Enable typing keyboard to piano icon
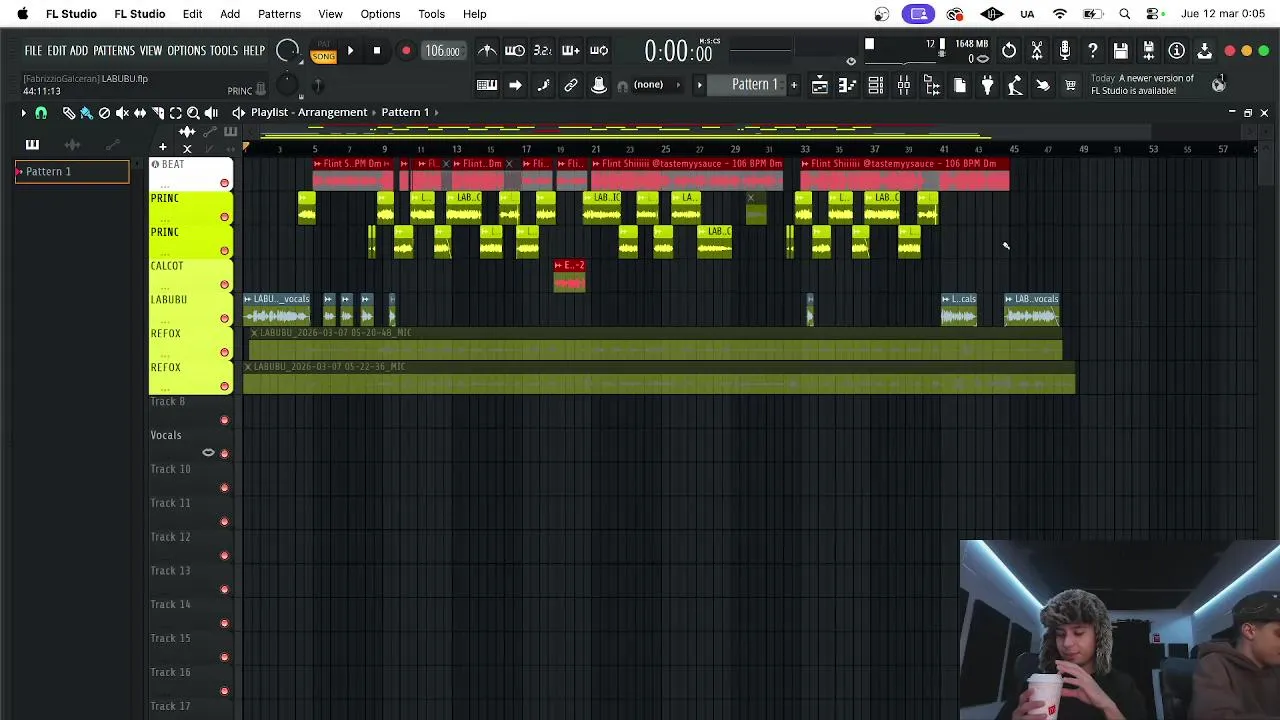The image size is (1280, 720). [x=487, y=86]
